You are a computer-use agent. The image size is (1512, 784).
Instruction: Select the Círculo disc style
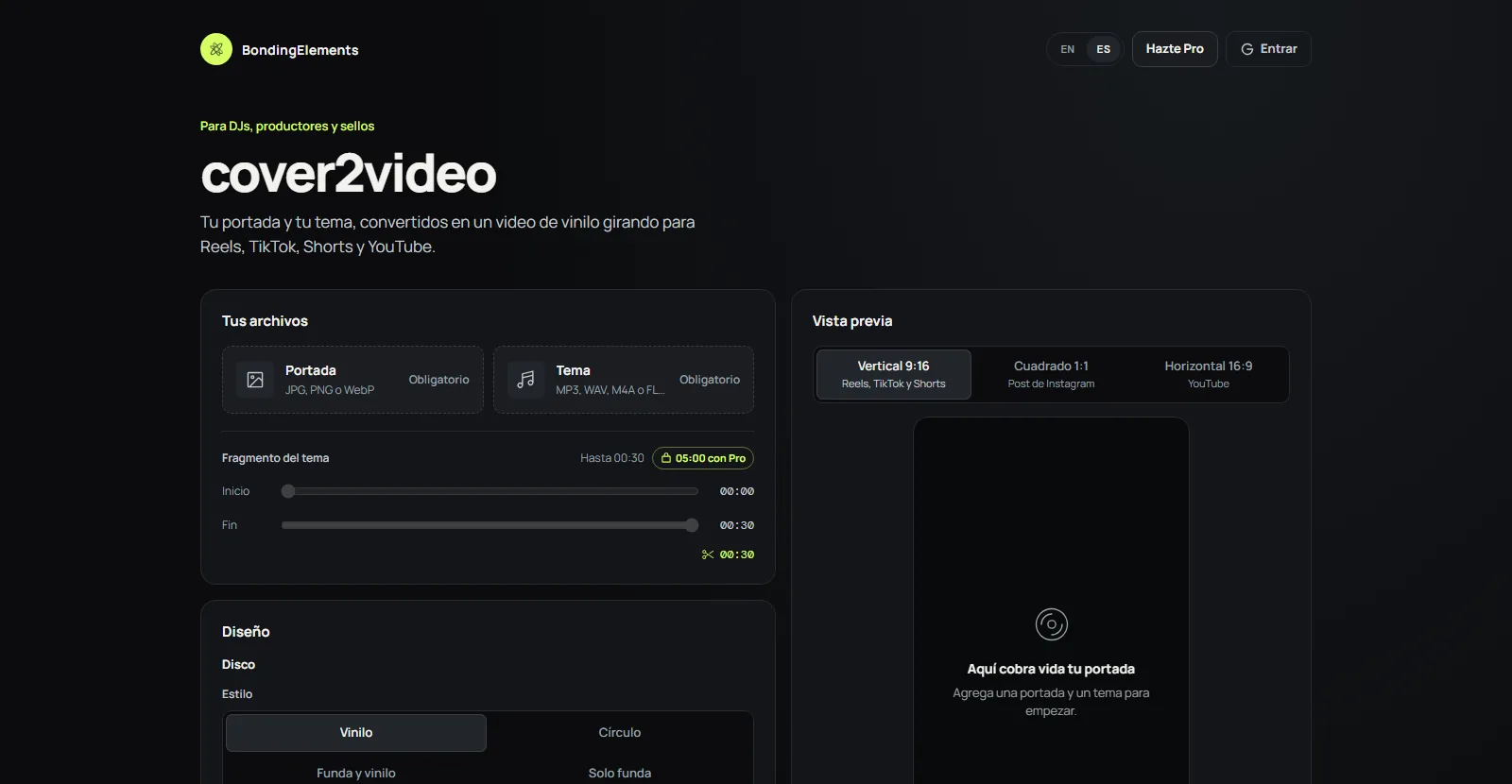620,733
